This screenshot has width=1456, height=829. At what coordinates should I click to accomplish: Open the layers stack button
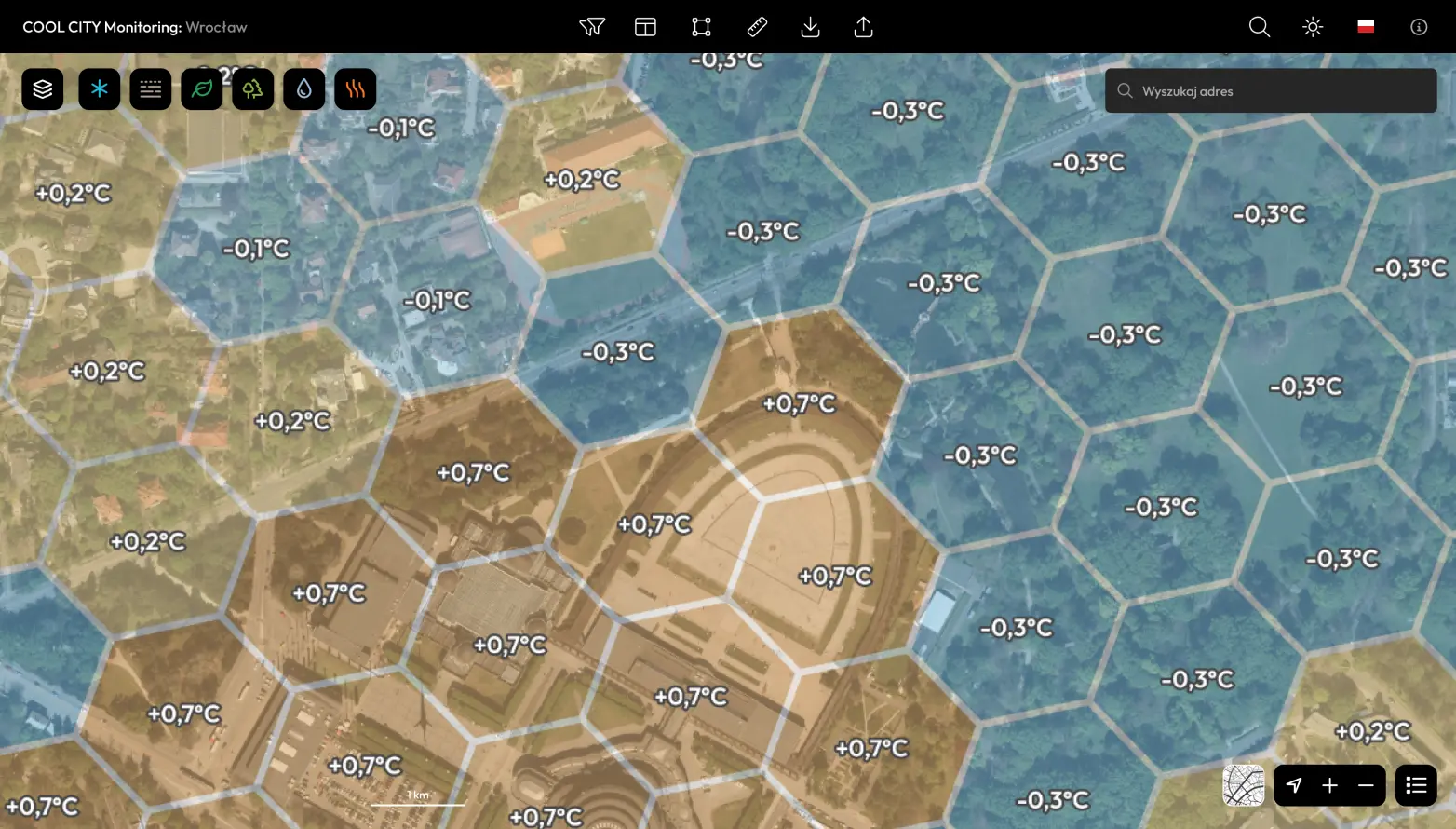[43, 89]
